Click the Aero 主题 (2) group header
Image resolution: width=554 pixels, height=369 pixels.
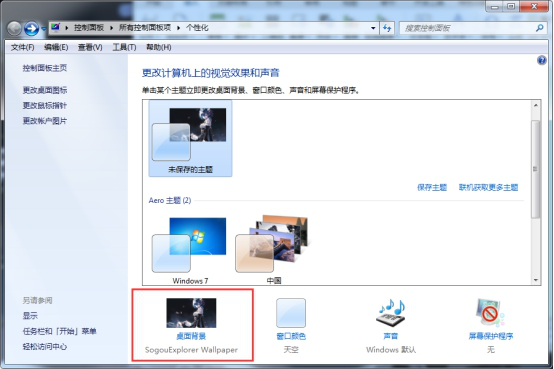pyautogui.click(x=170, y=200)
